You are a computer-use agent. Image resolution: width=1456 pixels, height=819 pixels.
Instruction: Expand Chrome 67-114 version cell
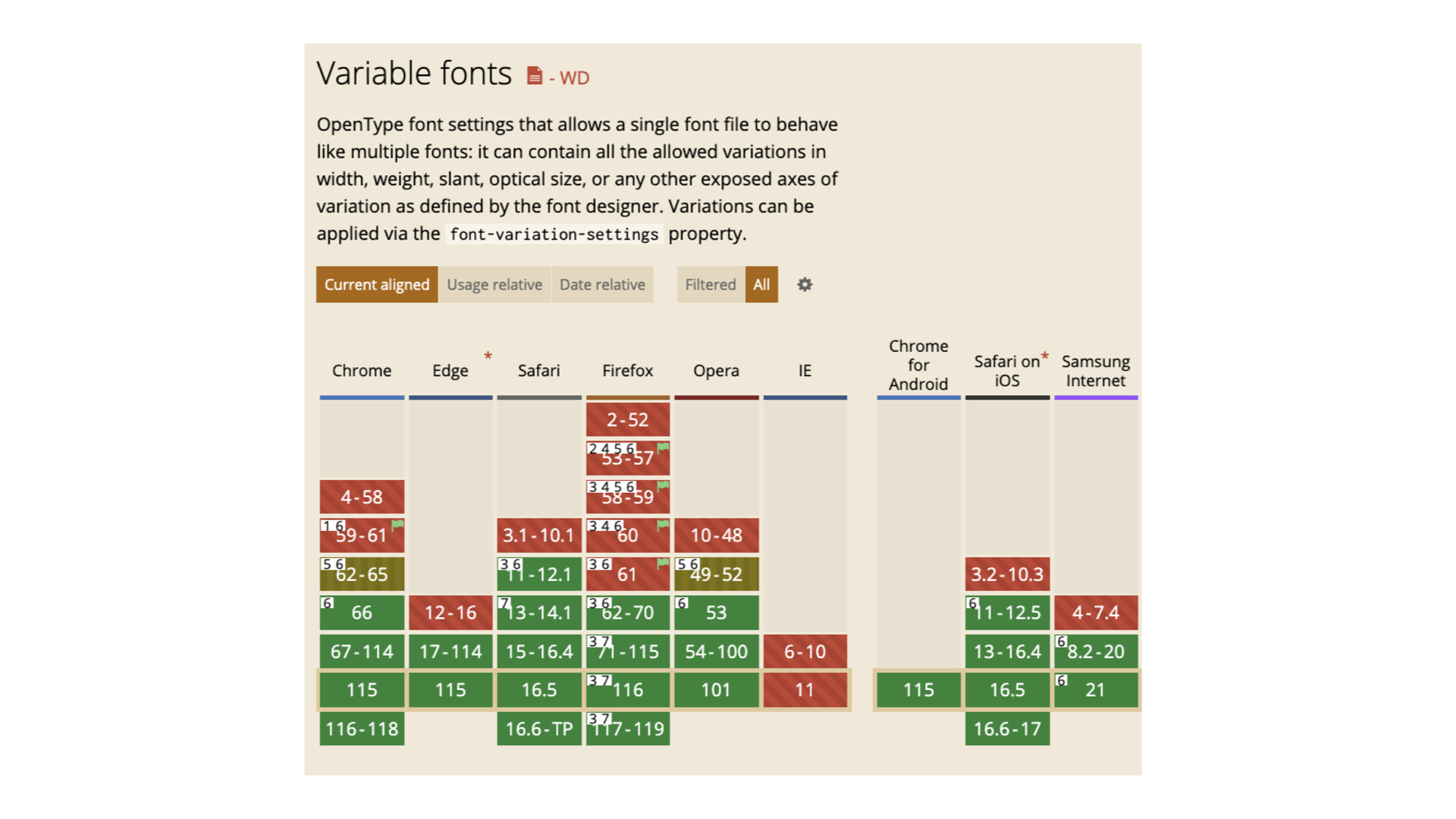coord(362,651)
